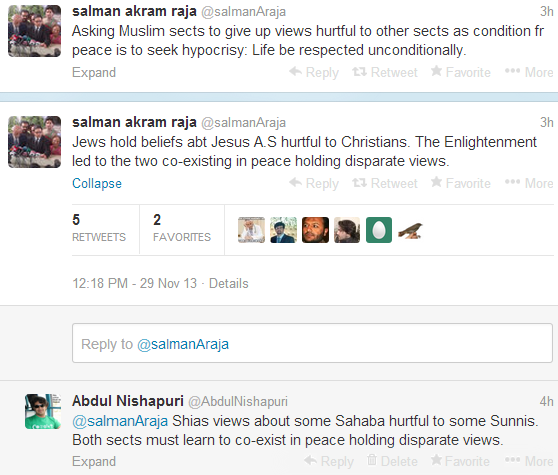Open the bird avatar retweeter profile
This screenshot has width=558, height=475.
click(x=411, y=230)
